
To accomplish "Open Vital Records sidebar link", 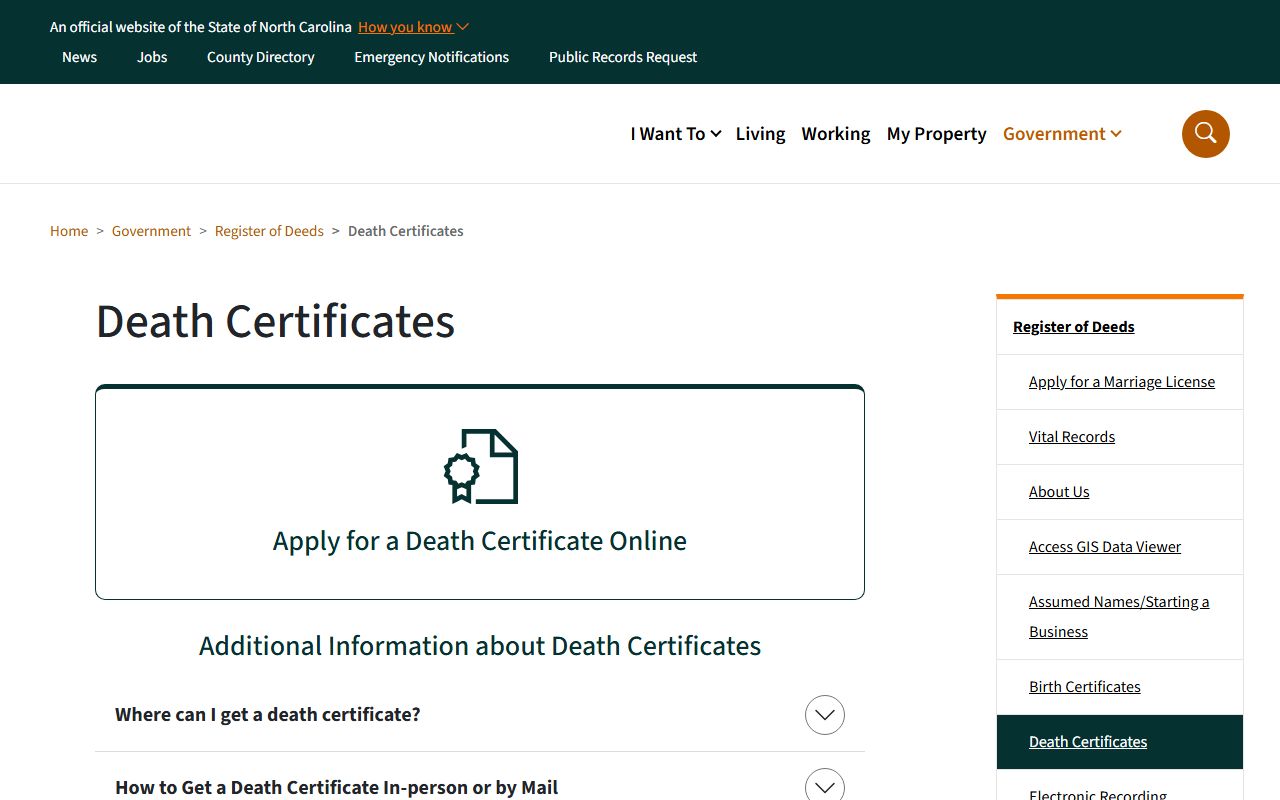I will (1072, 437).
